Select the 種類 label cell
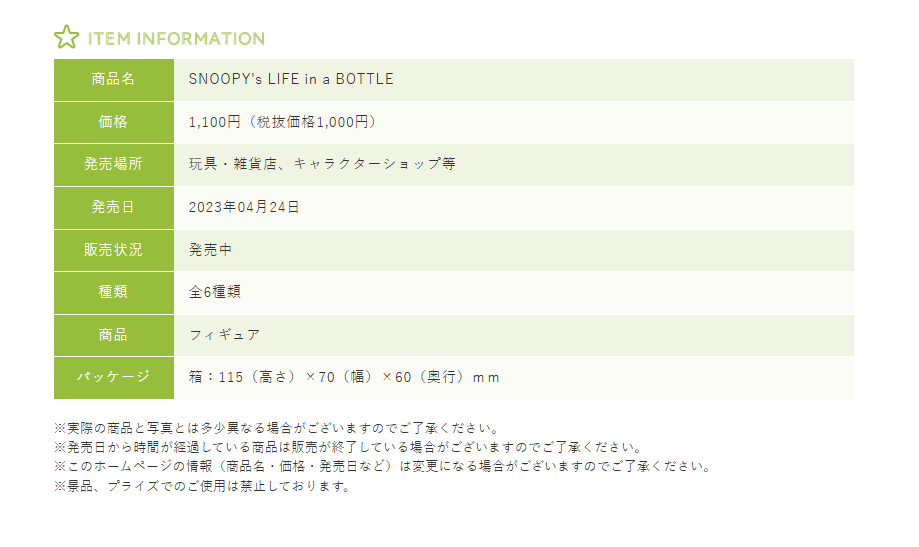 coord(113,292)
